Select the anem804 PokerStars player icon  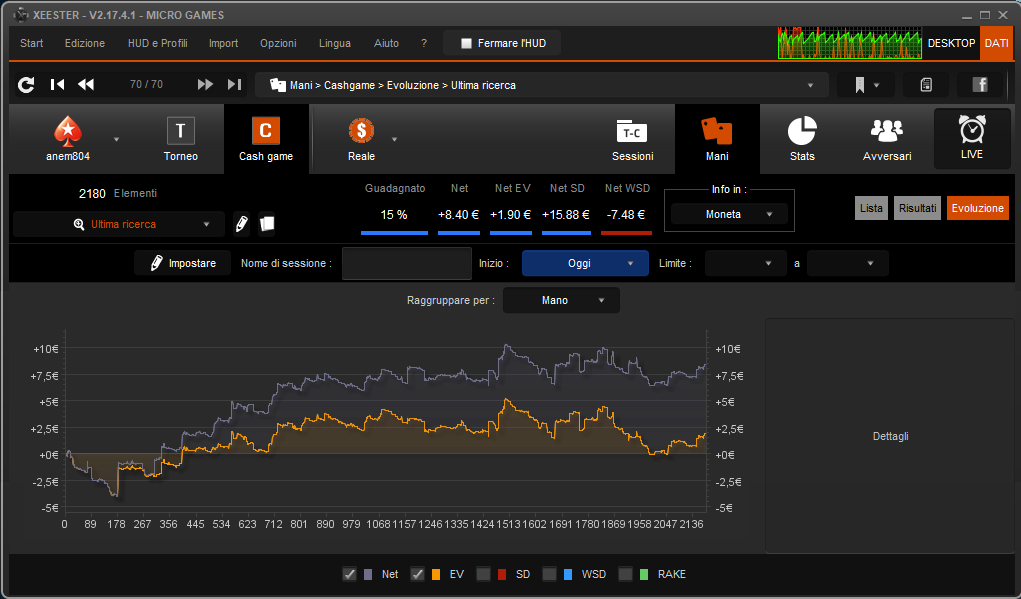click(x=68, y=131)
